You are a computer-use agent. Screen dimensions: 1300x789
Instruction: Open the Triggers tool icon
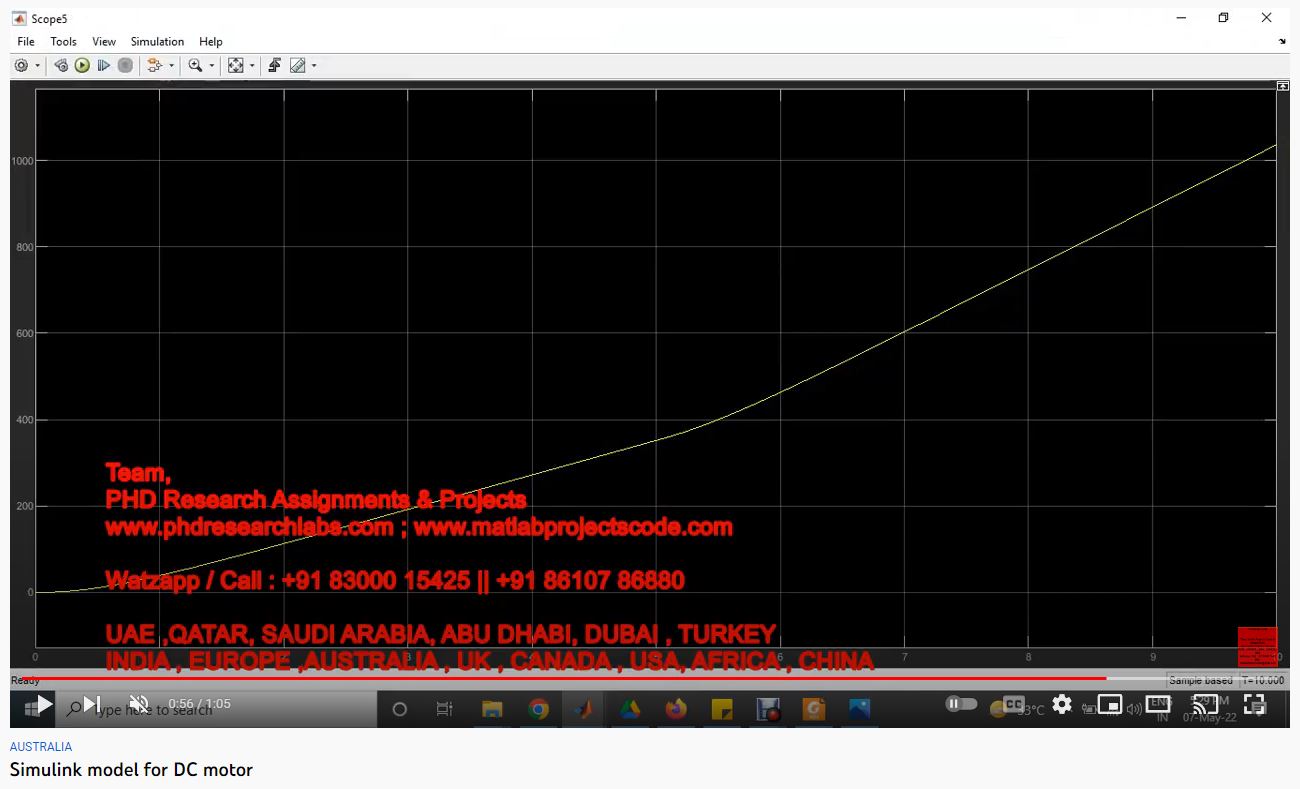coord(274,65)
